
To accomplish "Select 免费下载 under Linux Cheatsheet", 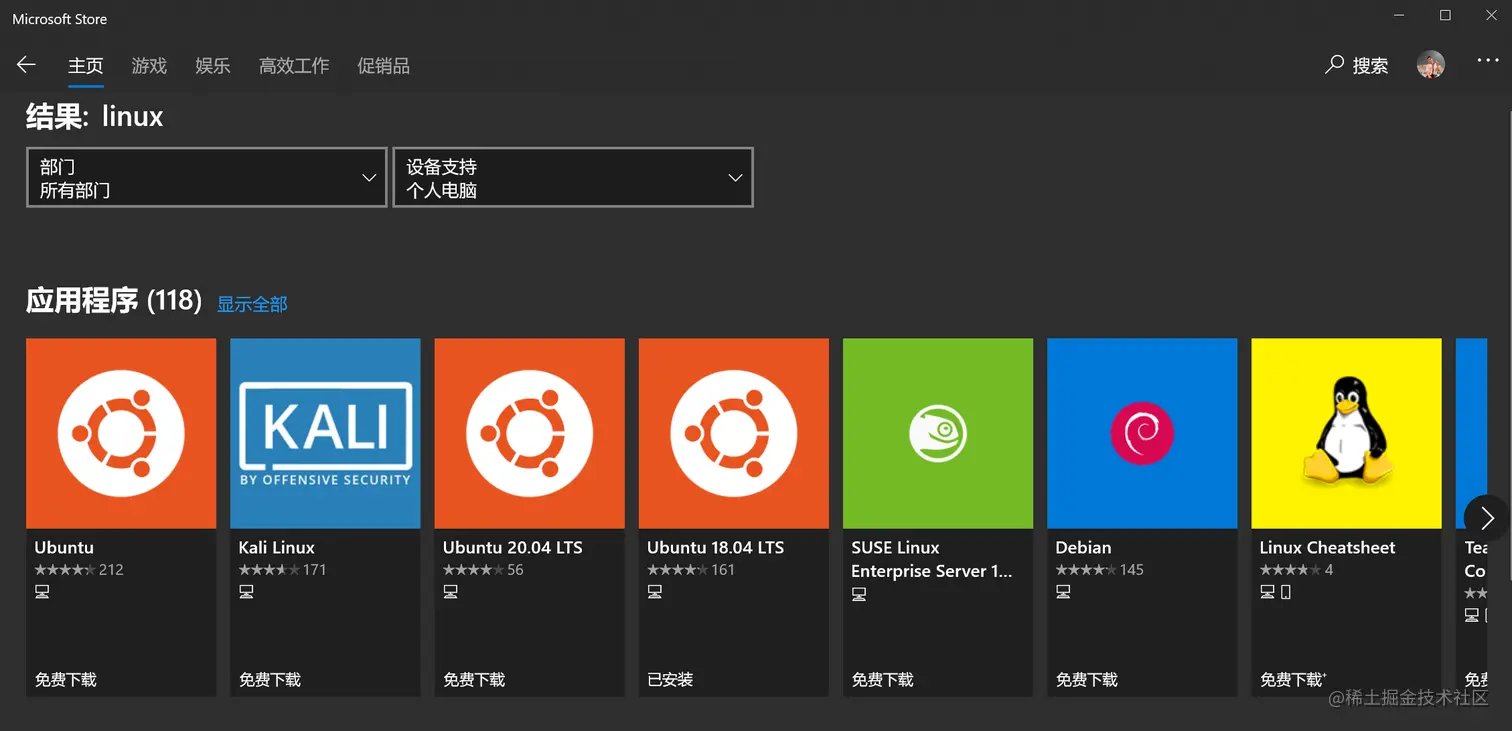I will [x=1291, y=680].
